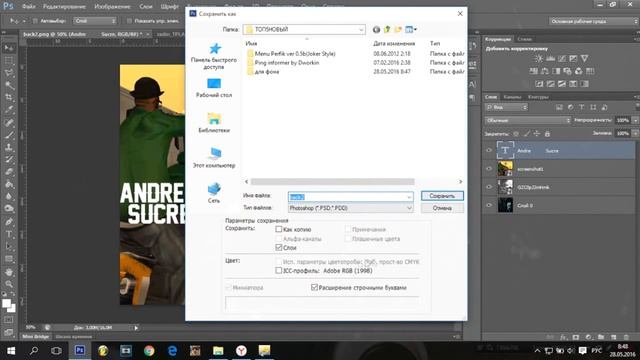Open the layer blend mode dropdown
This screenshot has height=360, width=640.
[528, 120]
